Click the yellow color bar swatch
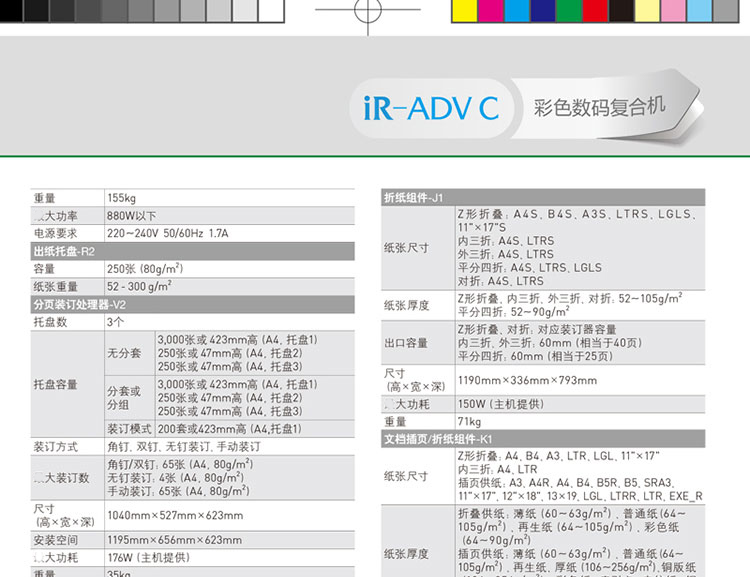750x577 pixels. tap(465, 11)
